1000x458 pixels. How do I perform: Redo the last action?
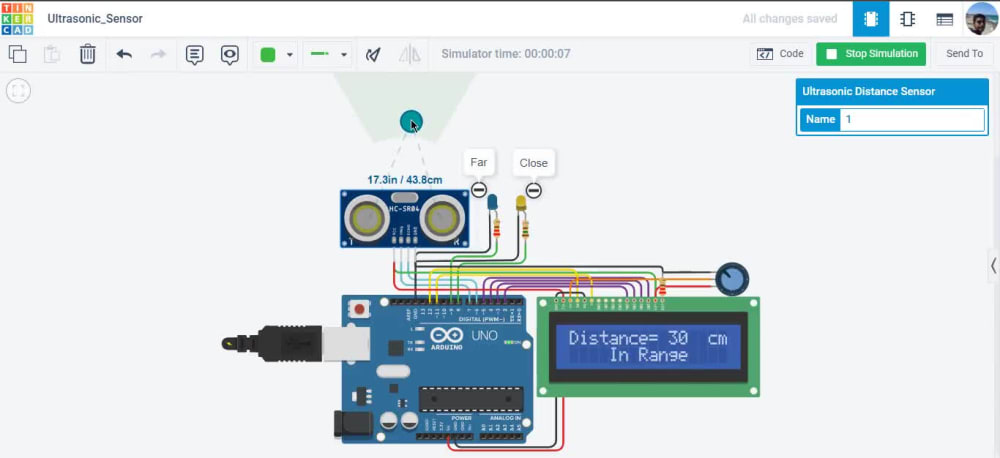click(x=158, y=54)
